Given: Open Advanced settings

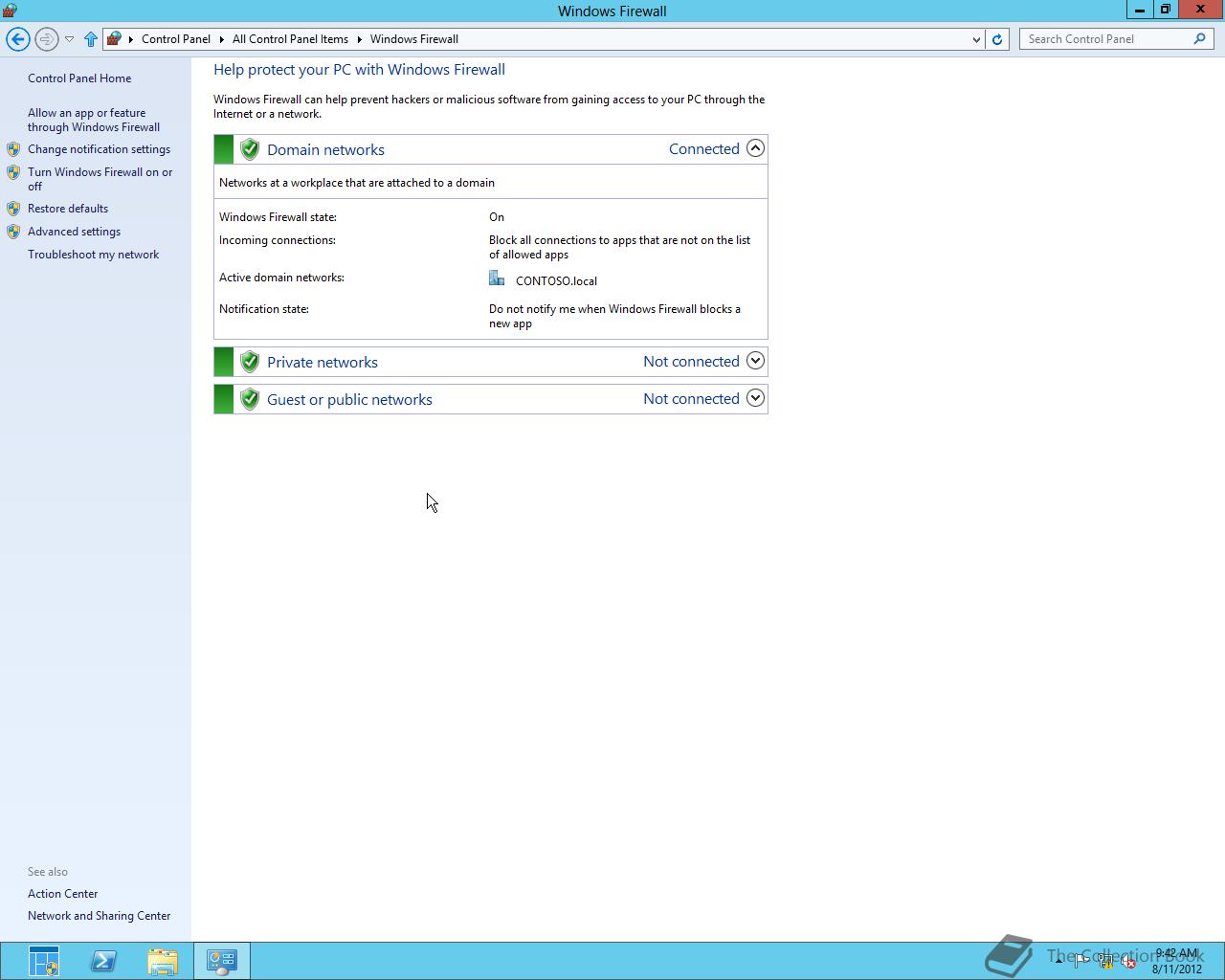Looking at the screenshot, I should point(74,232).
